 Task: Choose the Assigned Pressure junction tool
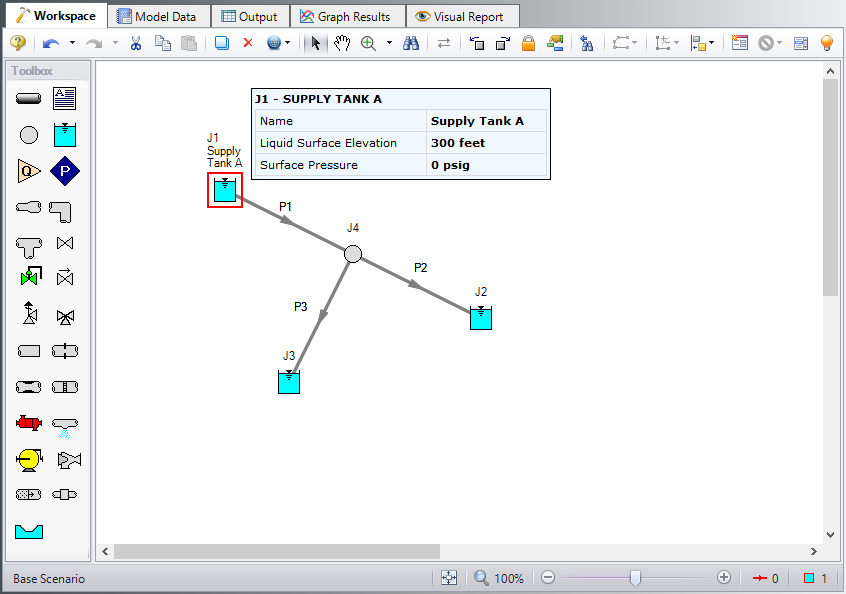pyautogui.click(x=65, y=171)
